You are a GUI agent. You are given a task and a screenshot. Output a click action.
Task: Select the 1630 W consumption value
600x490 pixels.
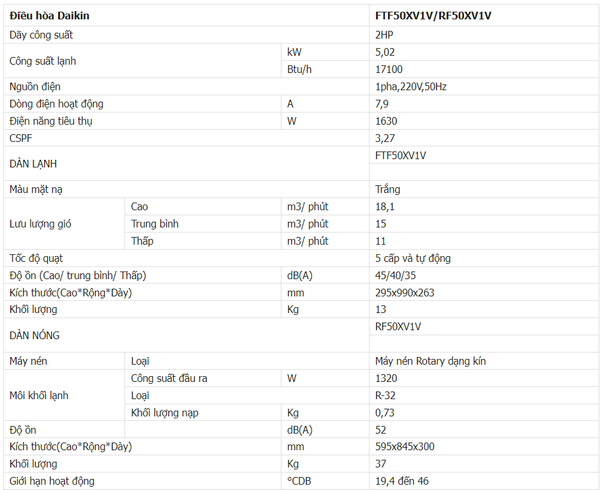[386, 121]
